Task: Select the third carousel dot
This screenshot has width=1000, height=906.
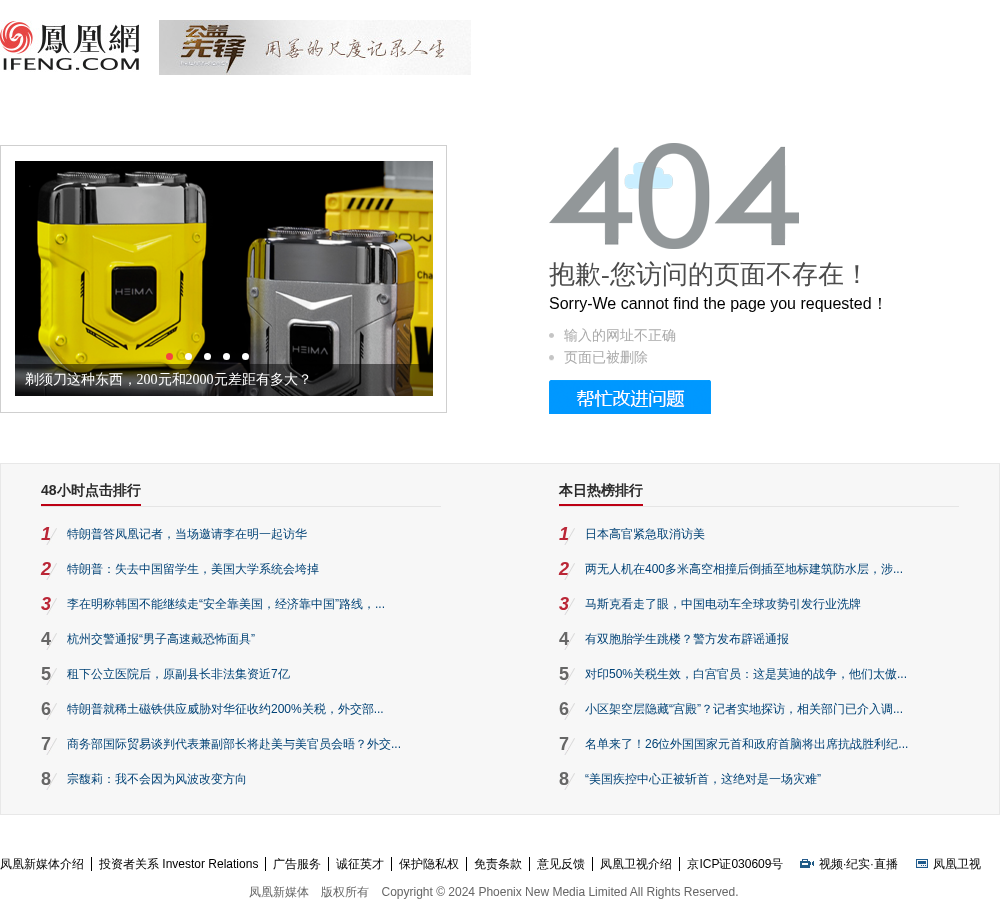Action: coord(207,356)
